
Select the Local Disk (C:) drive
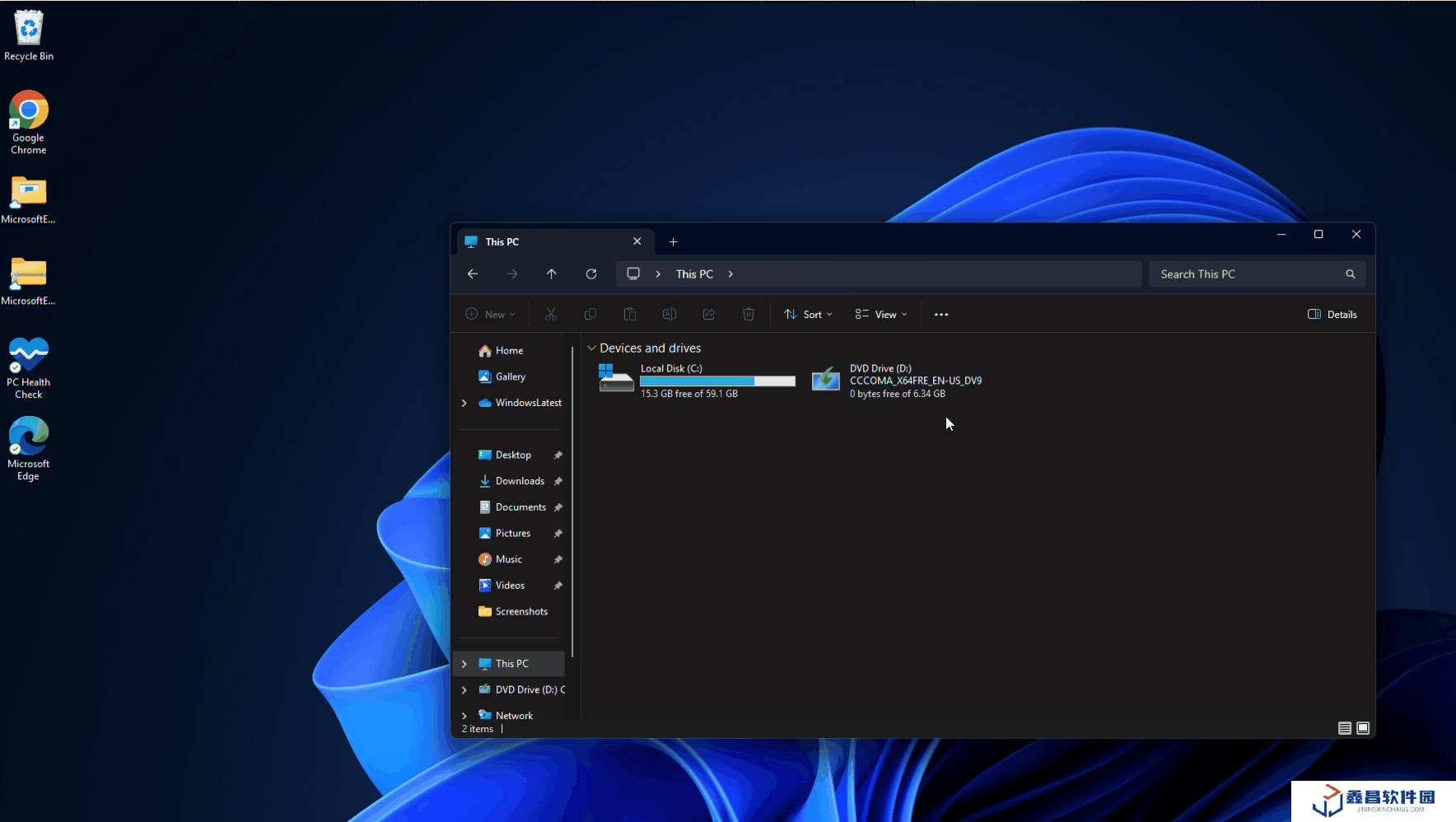coord(697,381)
